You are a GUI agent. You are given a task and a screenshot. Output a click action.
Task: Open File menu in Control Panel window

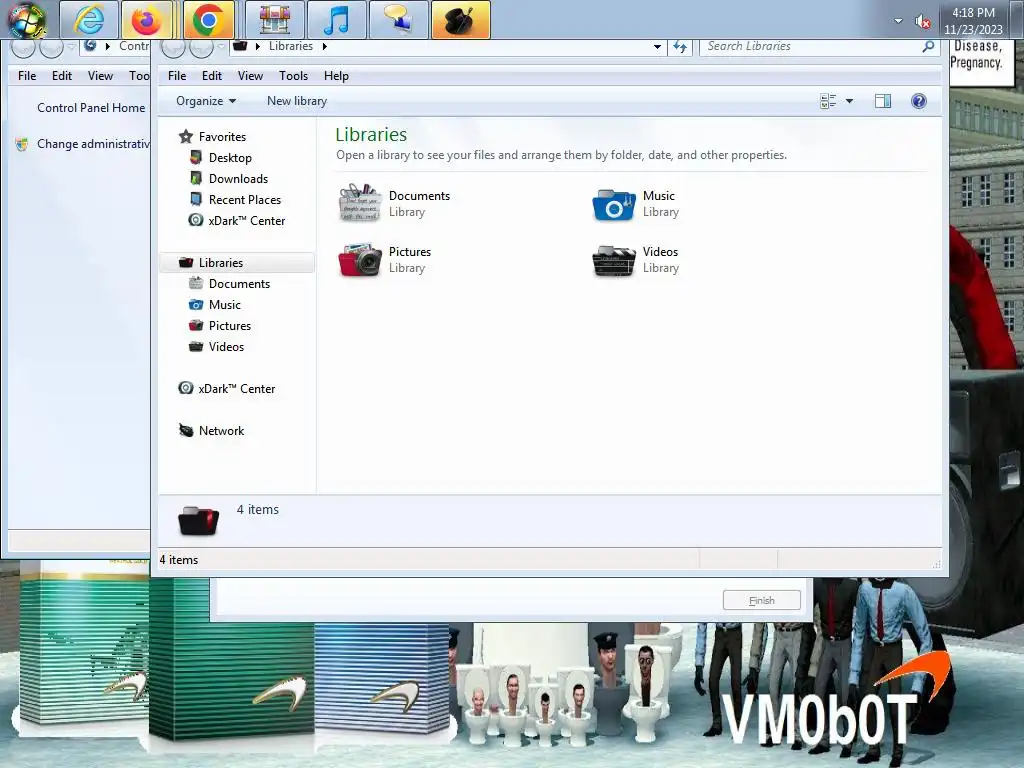click(27, 76)
